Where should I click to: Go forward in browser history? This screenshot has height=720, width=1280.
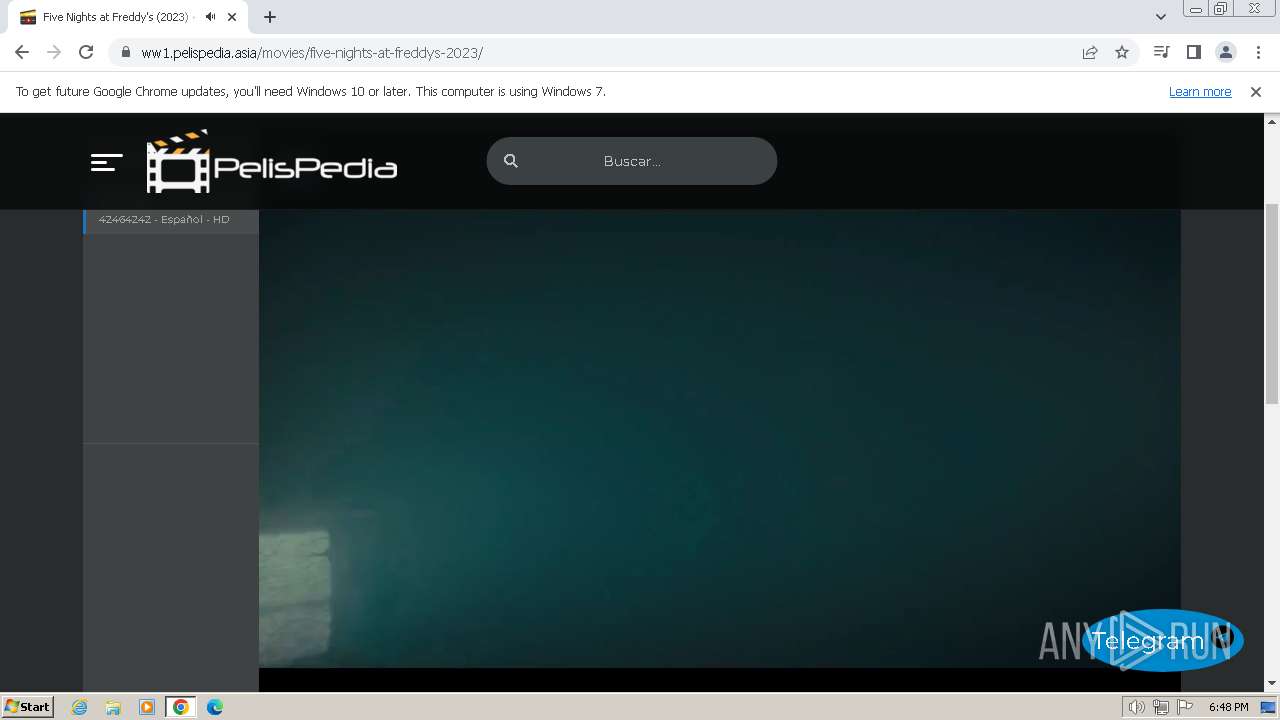point(54,52)
